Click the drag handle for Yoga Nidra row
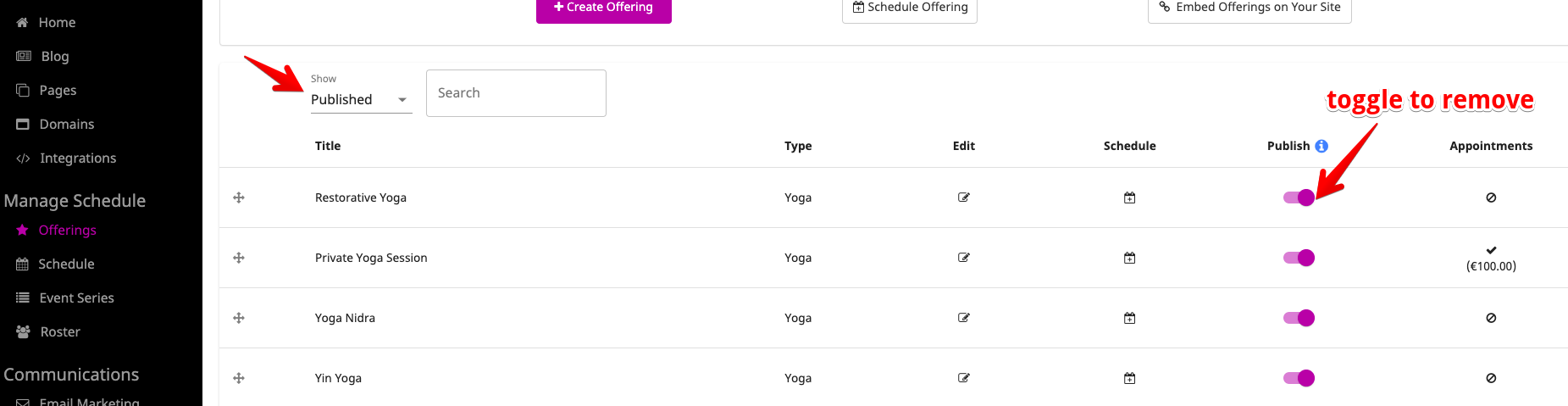The image size is (1568, 406). 239,318
